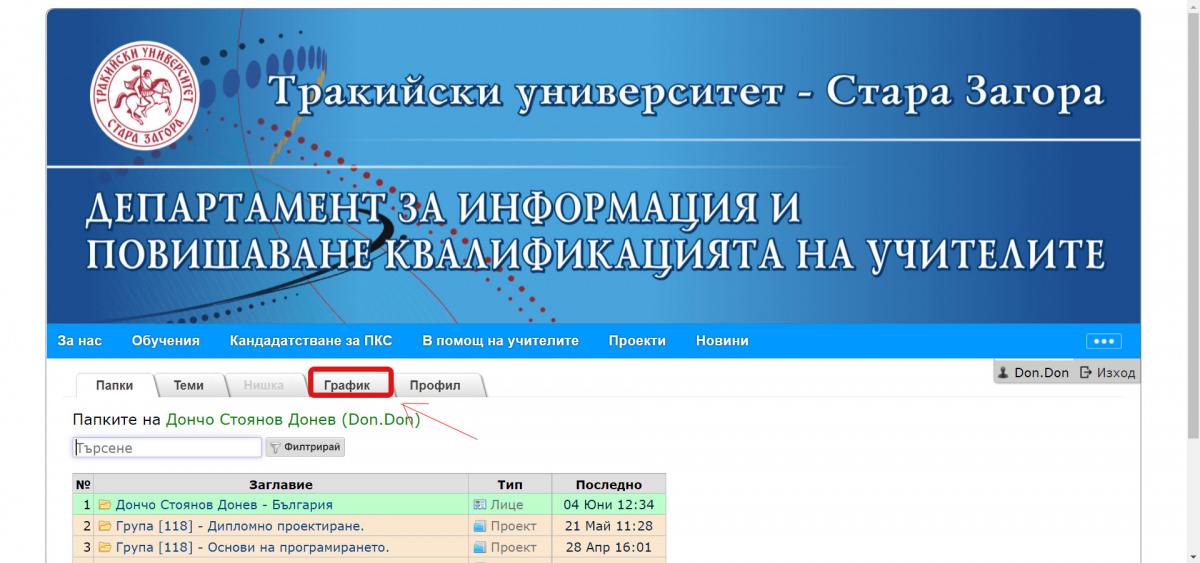The image size is (1200, 563).
Task: Switch to the График tab
Action: tap(347, 385)
